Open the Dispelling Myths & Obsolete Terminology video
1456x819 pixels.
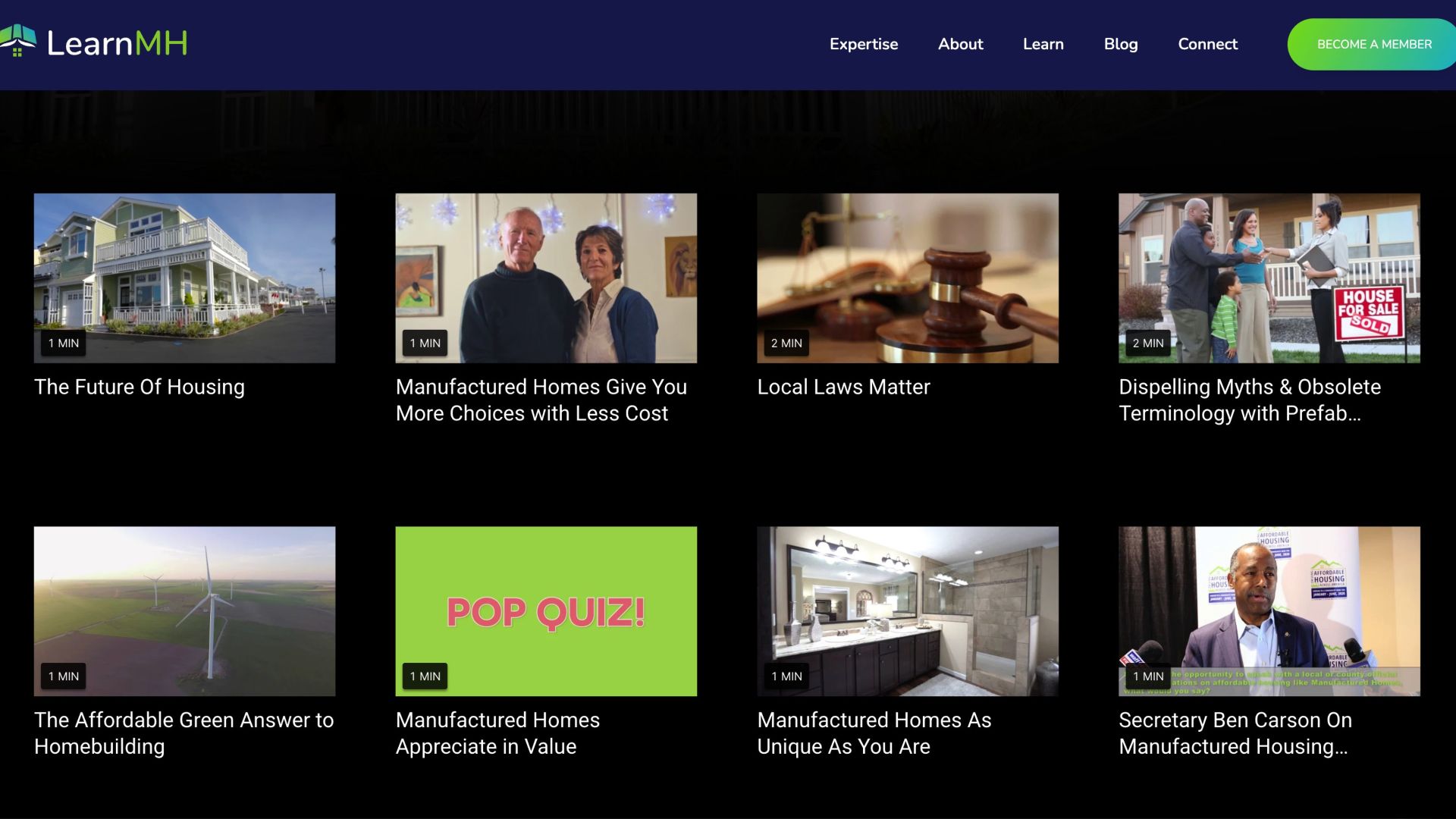click(1269, 278)
